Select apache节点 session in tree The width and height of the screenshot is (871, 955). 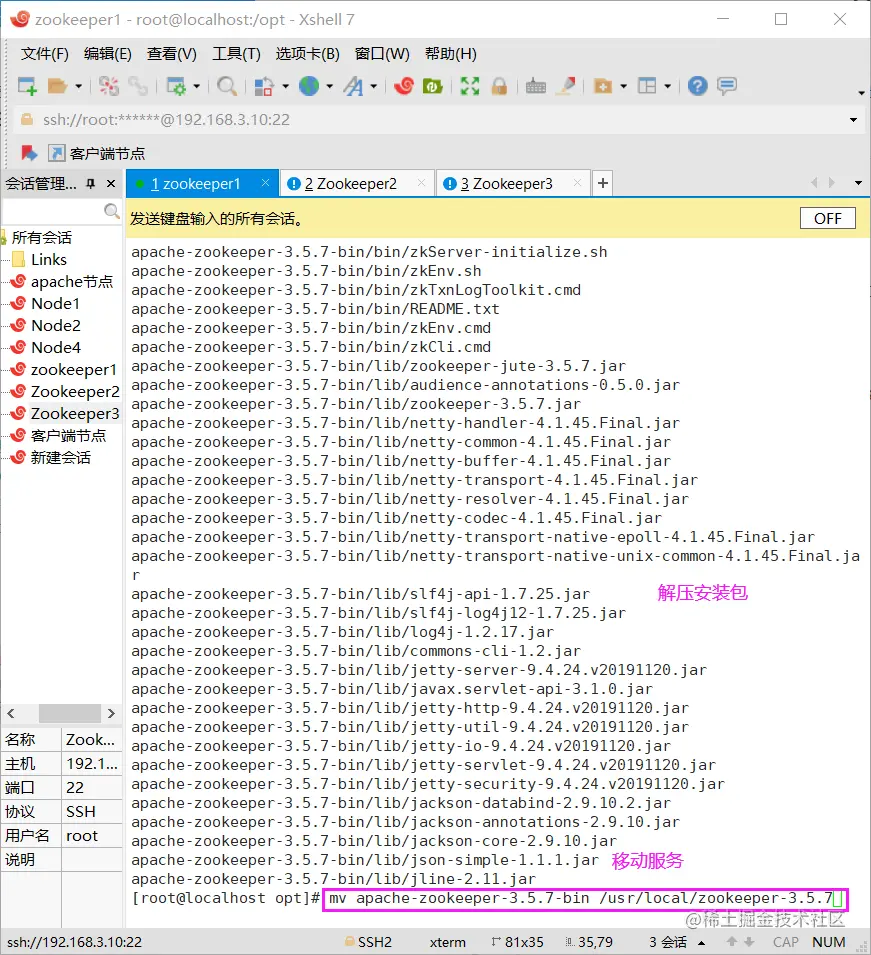72,281
